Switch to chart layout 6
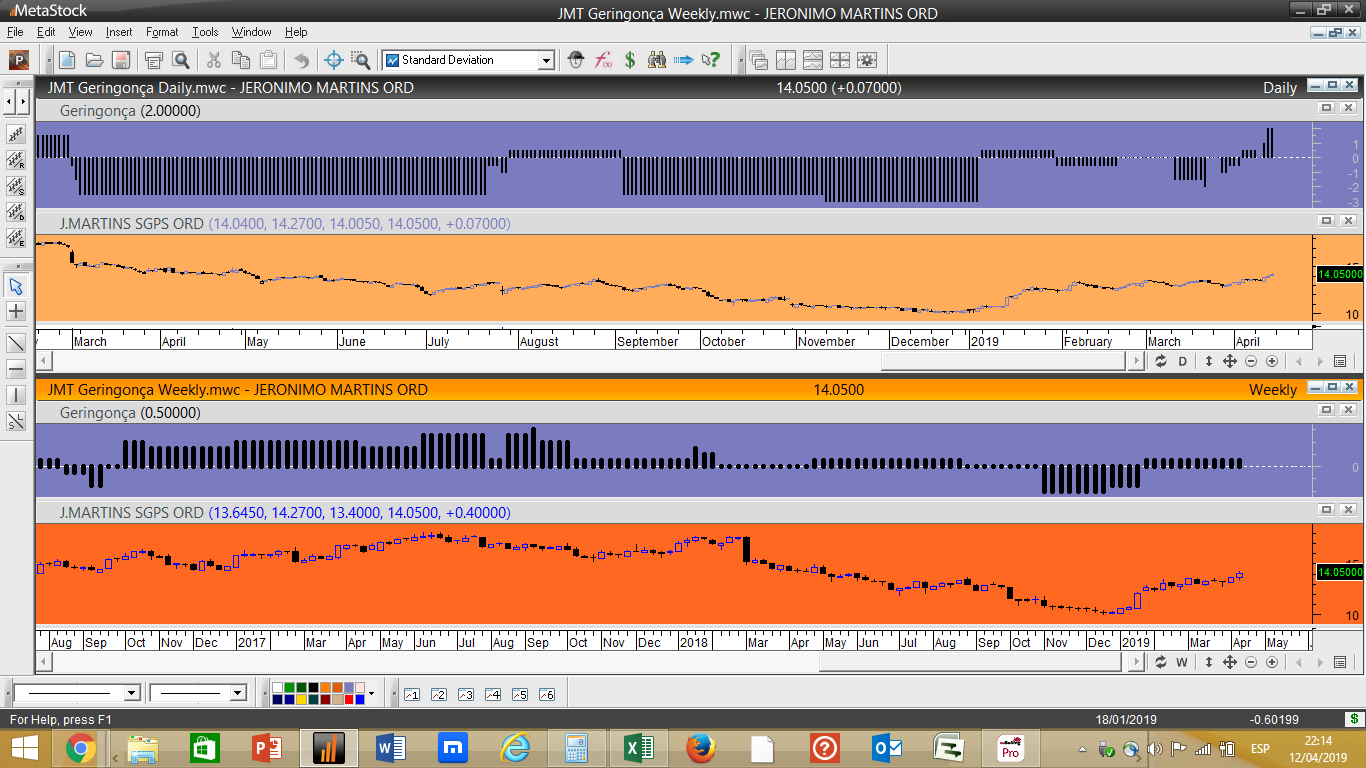The width and height of the screenshot is (1366, 768). coord(546,694)
